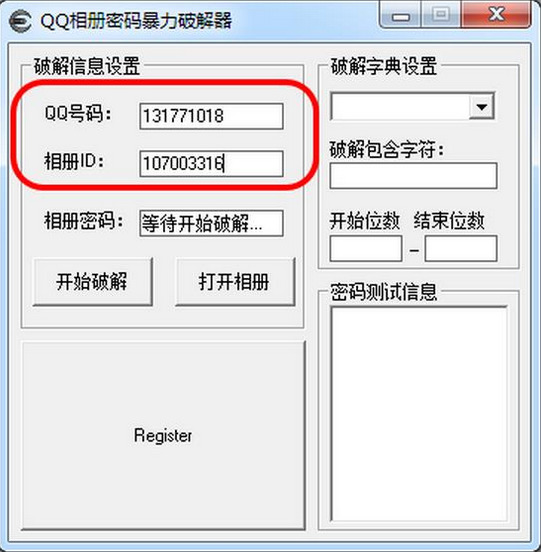
Task: Click inside the 密码测试信息 output area
Action: pyautogui.click(x=419, y=414)
